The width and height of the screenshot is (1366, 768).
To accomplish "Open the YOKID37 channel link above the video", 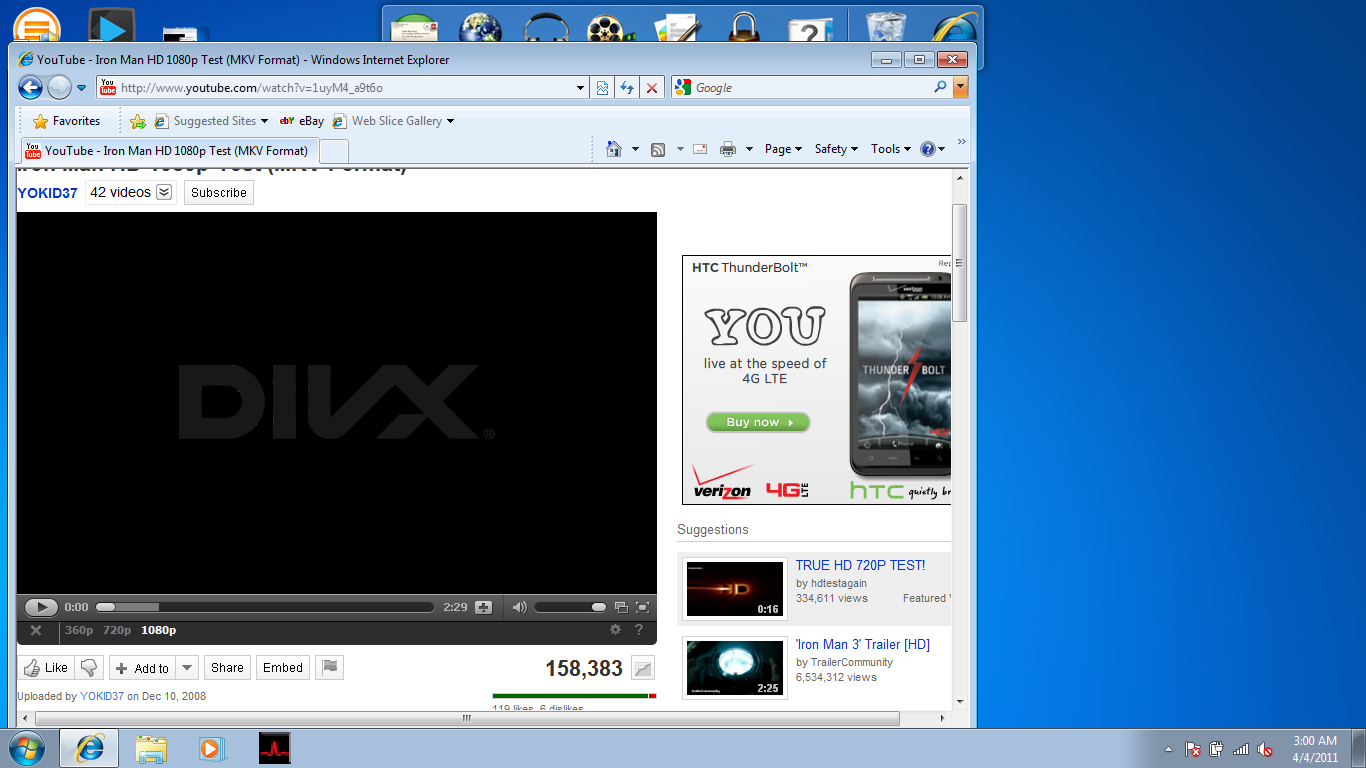I will (x=47, y=193).
